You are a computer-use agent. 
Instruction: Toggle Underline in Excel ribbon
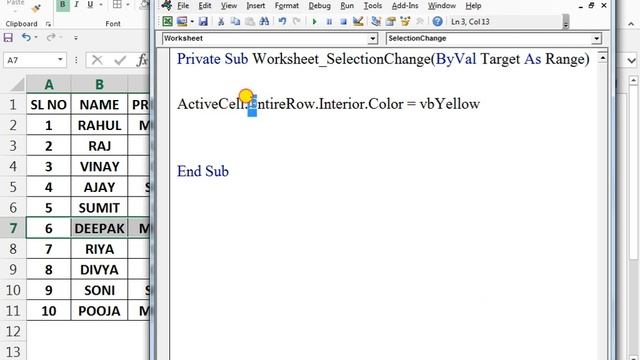click(x=90, y=5)
